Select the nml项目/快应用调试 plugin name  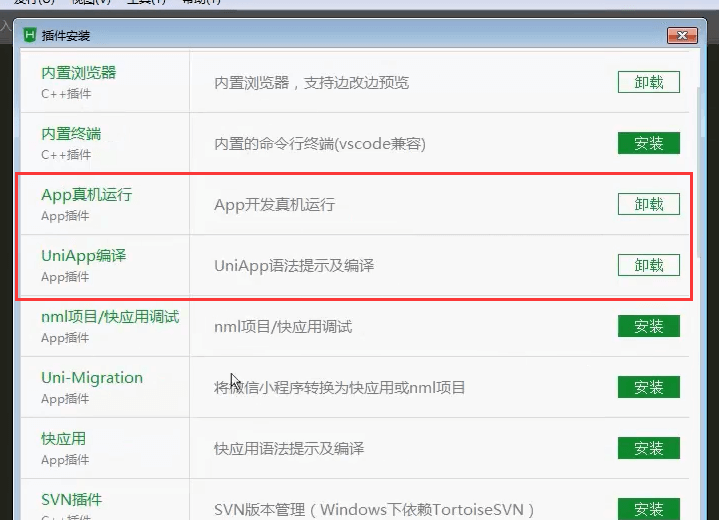pyautogui.click(x=110, y=316)
